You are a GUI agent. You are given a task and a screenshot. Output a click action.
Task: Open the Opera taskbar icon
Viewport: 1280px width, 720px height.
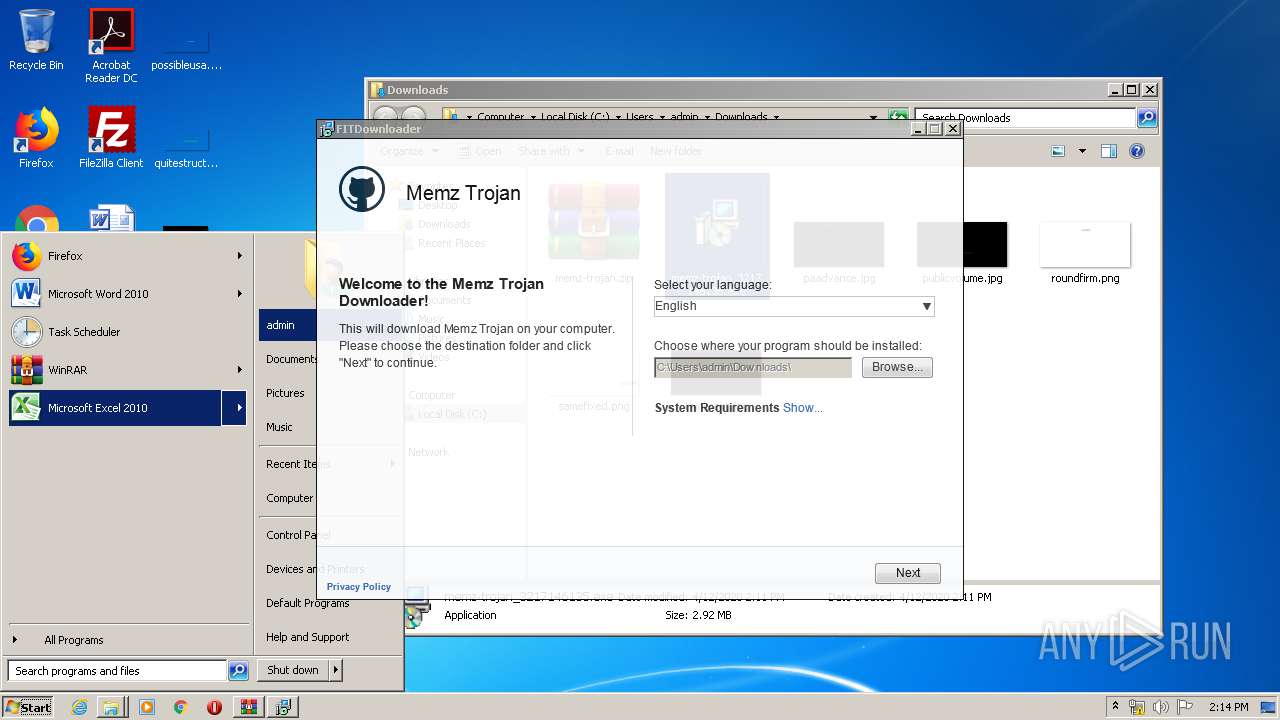pos(214,707)
